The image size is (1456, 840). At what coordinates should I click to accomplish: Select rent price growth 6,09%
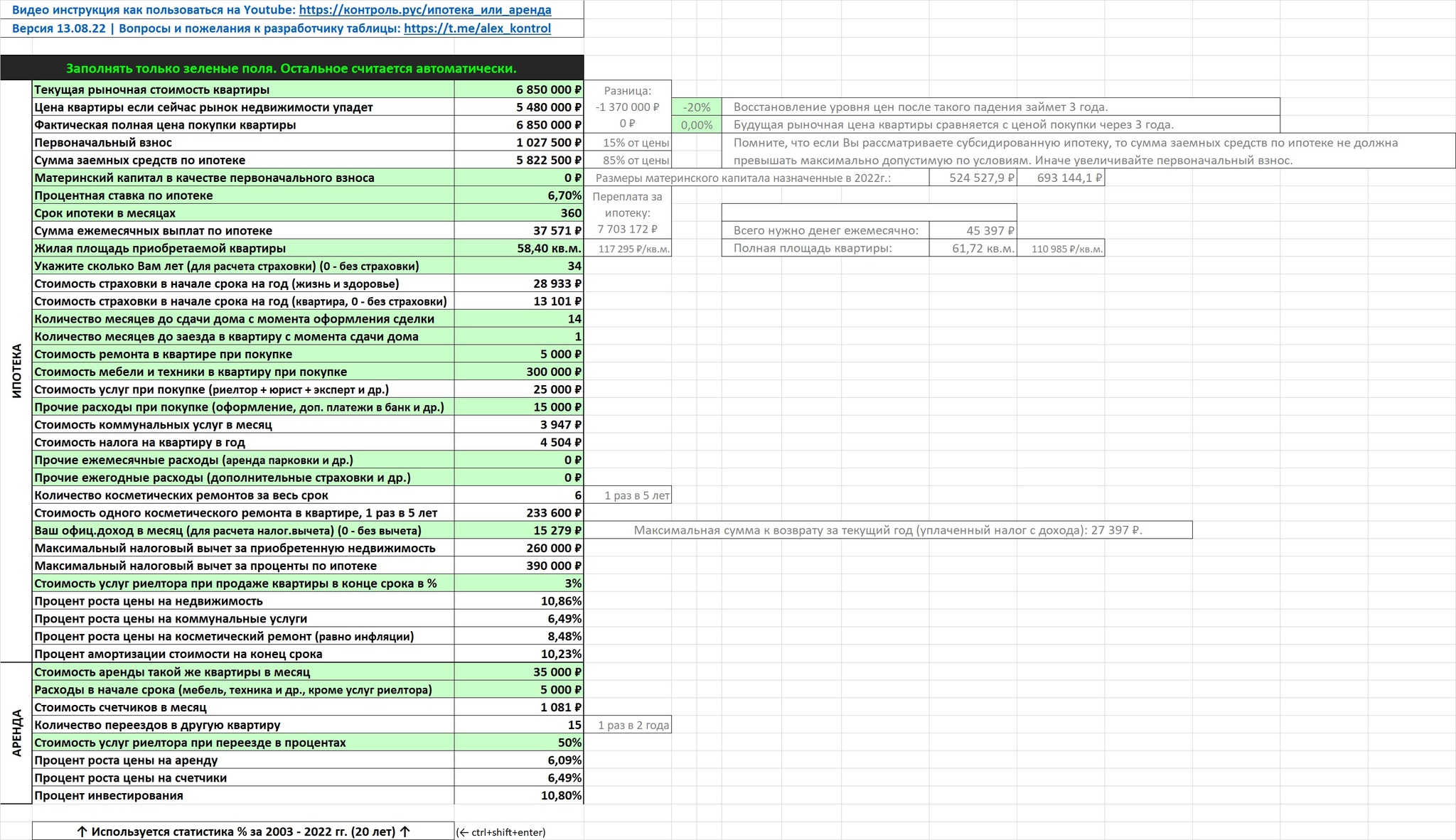[x=519, y=760]
